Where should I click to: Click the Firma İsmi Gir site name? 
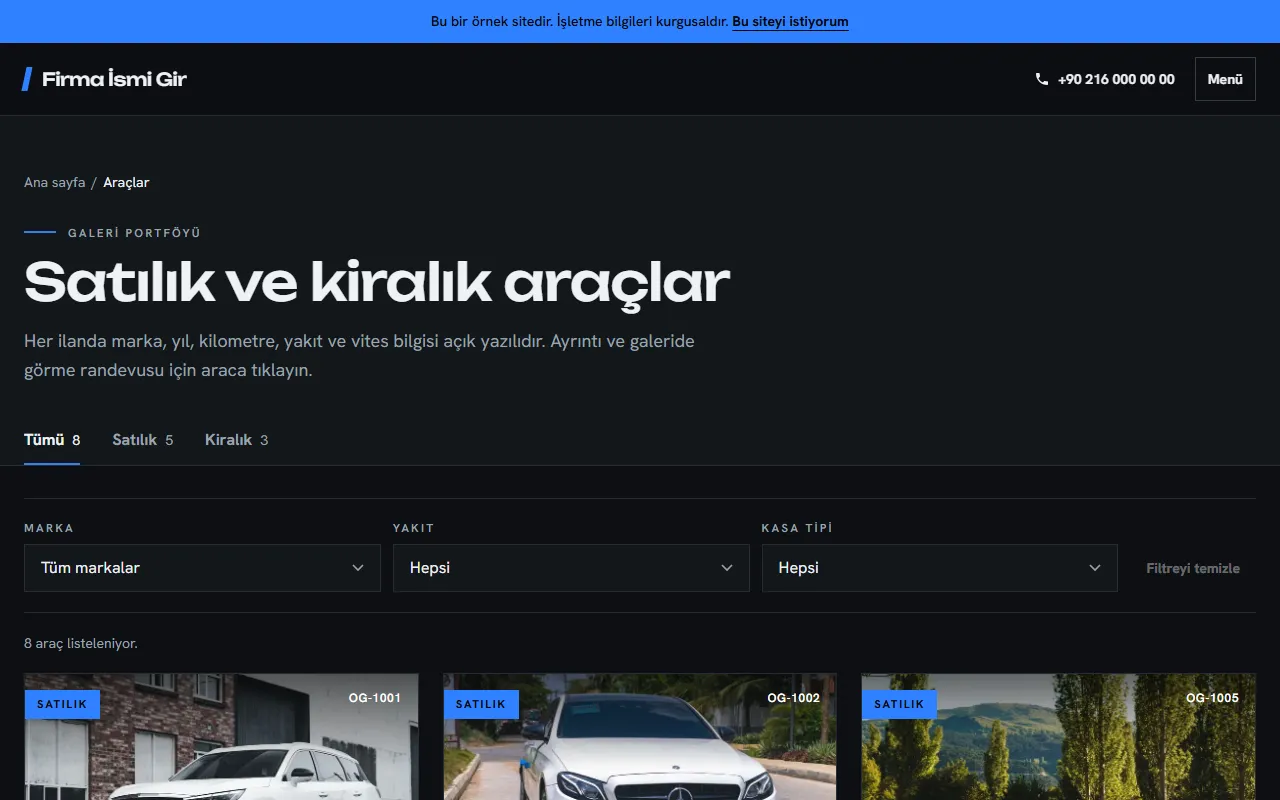(114, 79)
